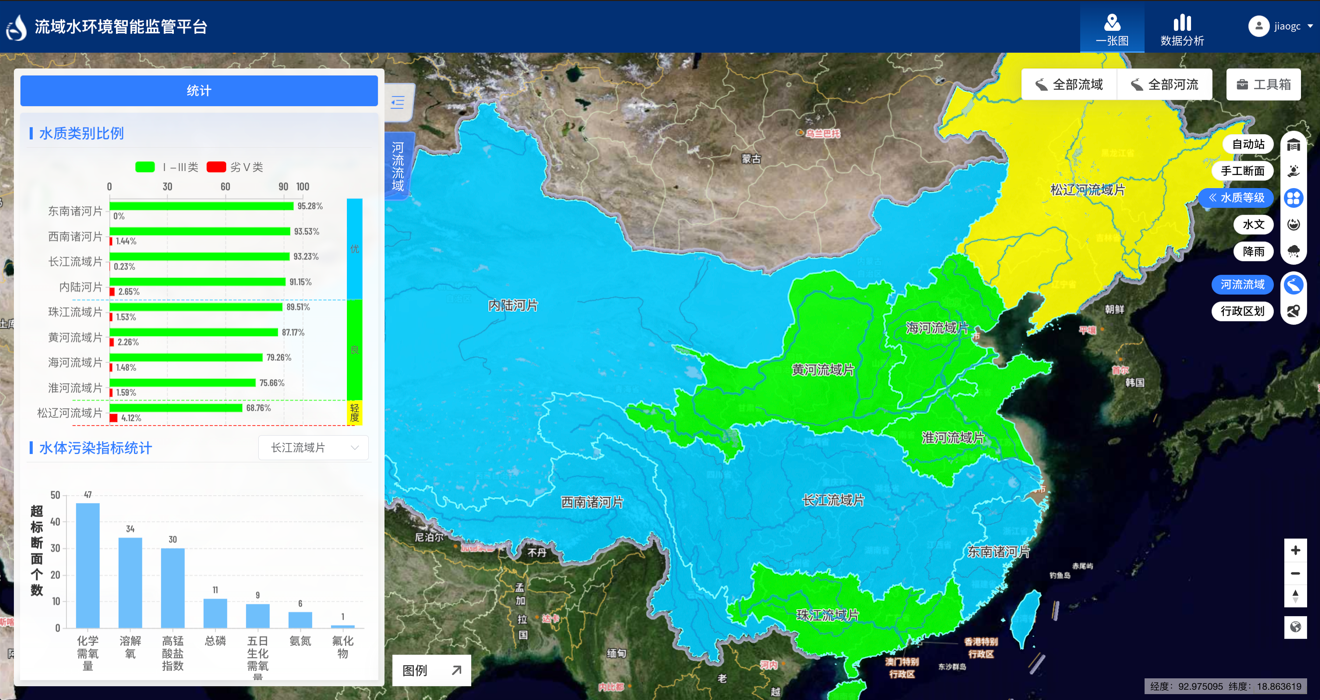This screenshot has width=1320, height=700.
Task: Toggle the 水质等级 layer label
Action: pos(1236,198)
